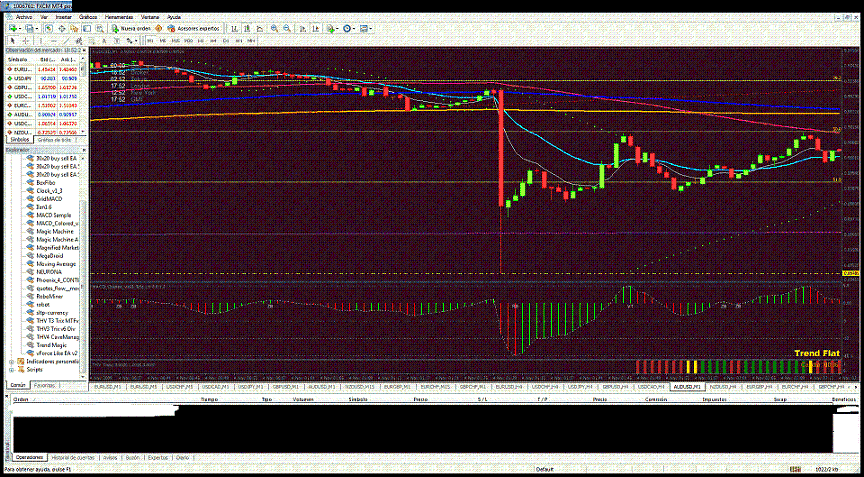Expand the Scripts tree node
This screenshot has height=477, width=864.
tap(11, 368)
